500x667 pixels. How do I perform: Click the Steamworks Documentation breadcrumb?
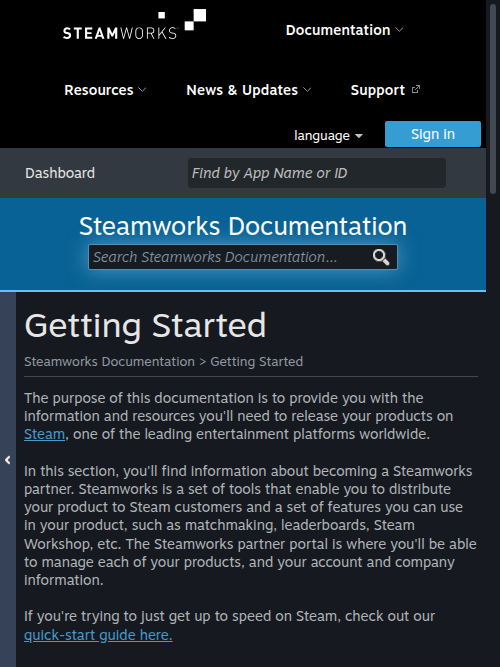(x=109, y=362)
